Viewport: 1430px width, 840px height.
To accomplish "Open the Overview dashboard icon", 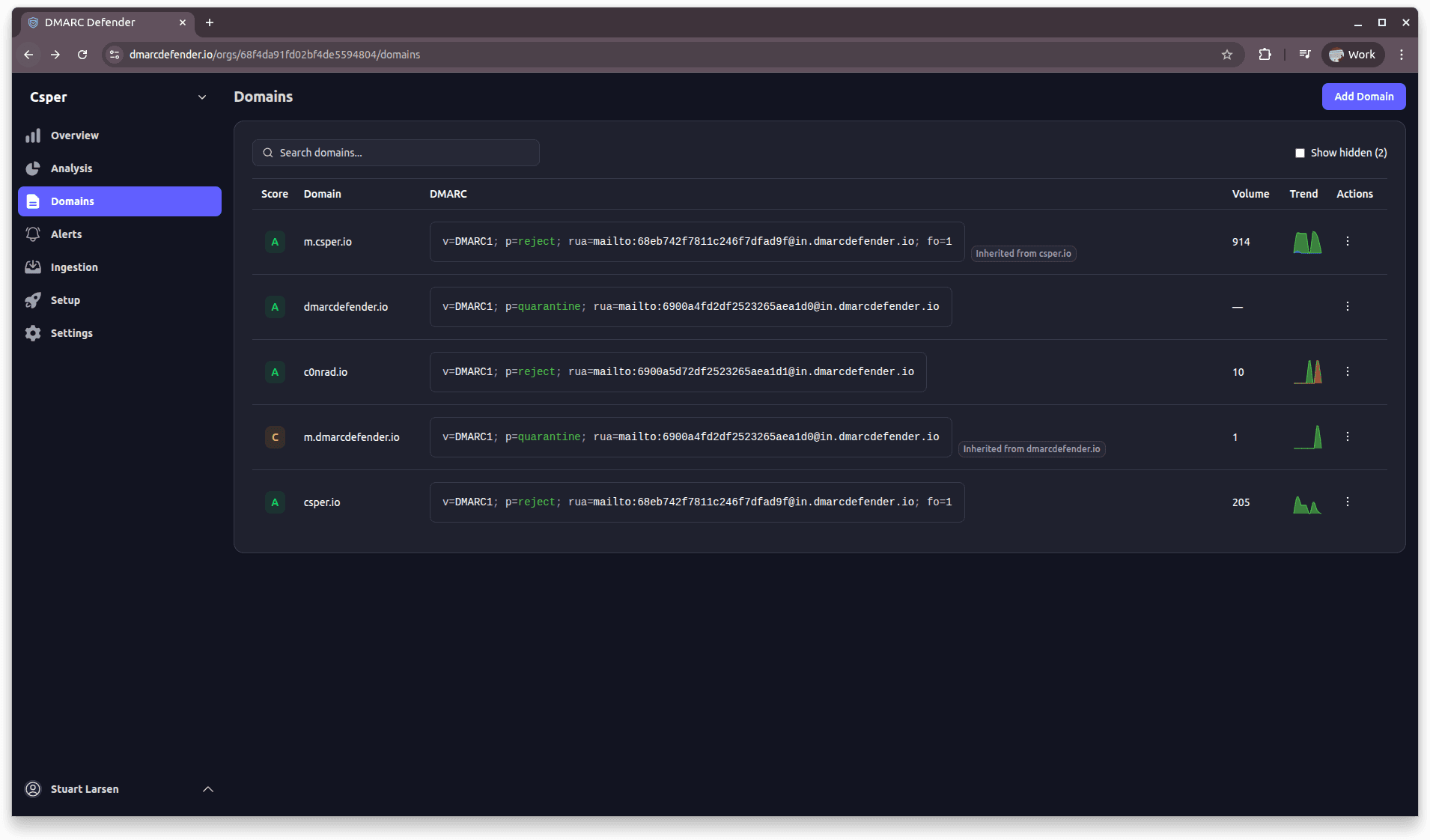I will (34, 136).
